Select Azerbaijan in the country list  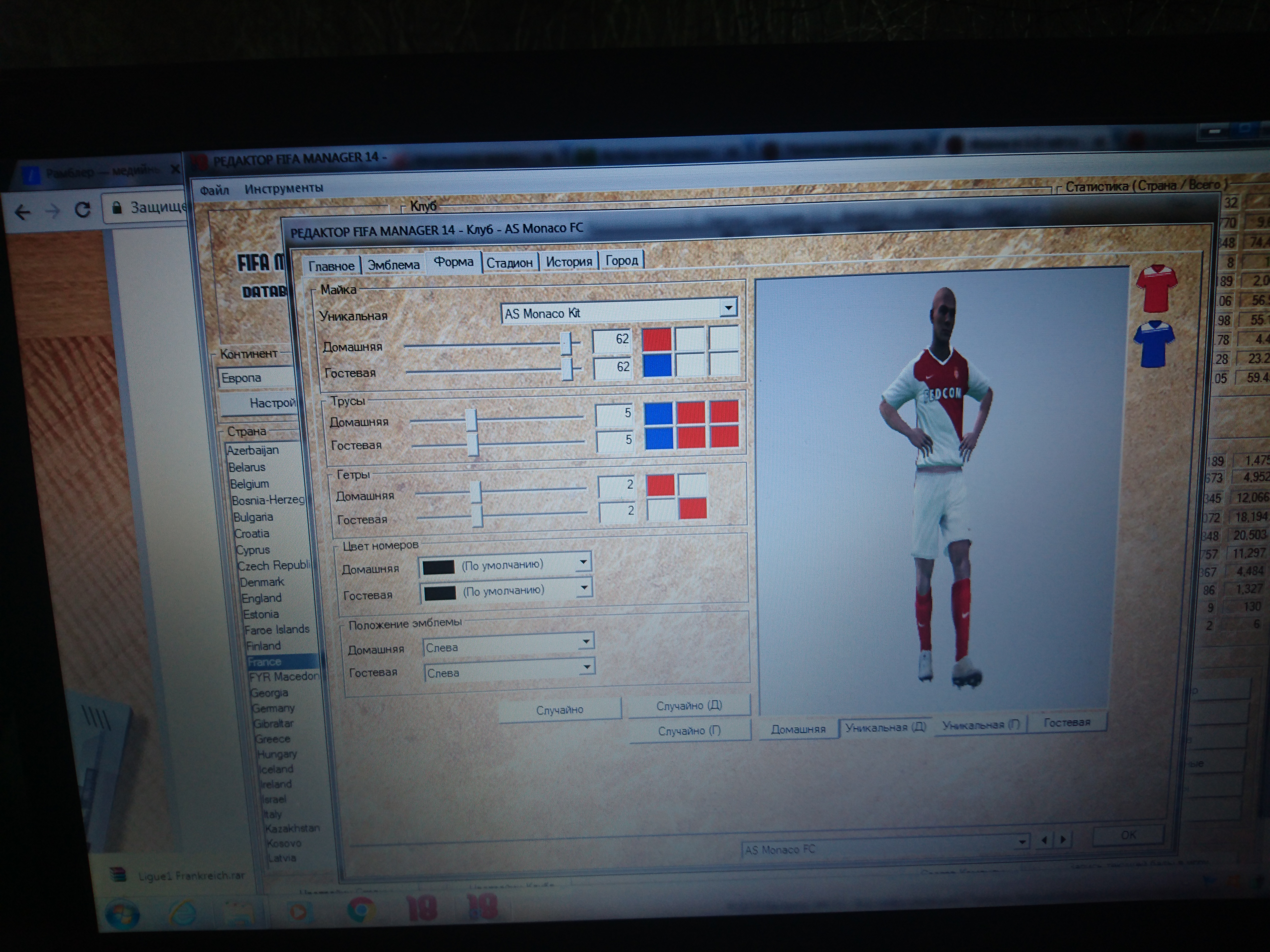pyautogui.click(x=253, y=450)
